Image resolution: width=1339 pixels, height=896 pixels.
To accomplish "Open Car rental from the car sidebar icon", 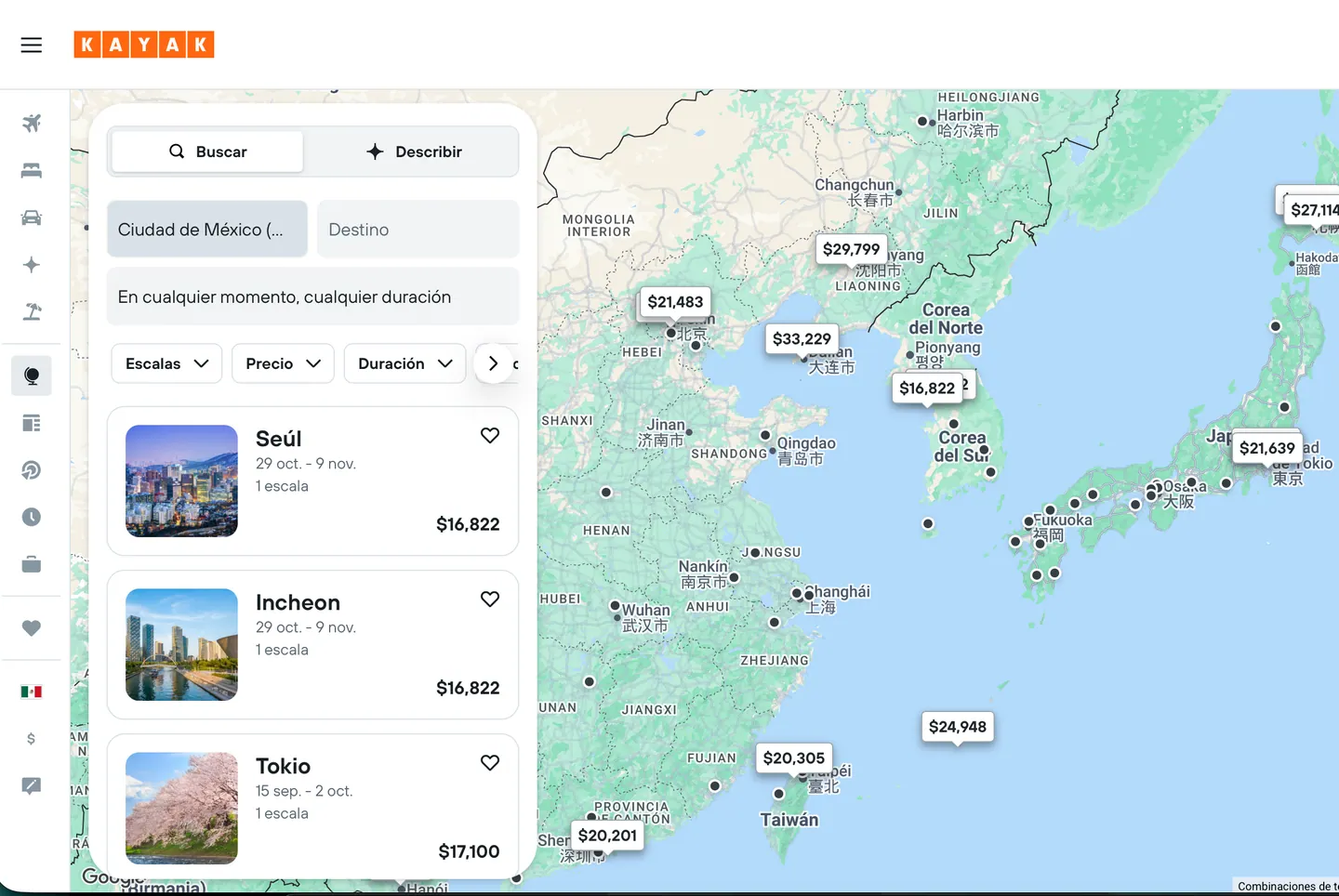I will tap(32, 217).
